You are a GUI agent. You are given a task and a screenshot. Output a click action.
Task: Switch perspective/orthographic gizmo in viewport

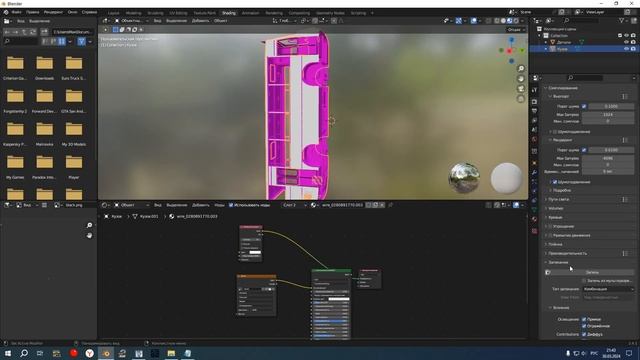(x=521, y=99)
